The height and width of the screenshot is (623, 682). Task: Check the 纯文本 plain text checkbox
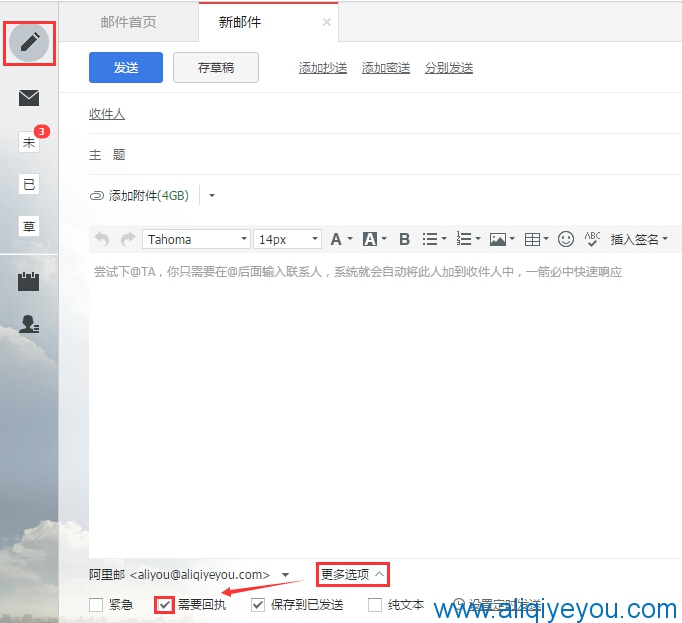[375, 605]
